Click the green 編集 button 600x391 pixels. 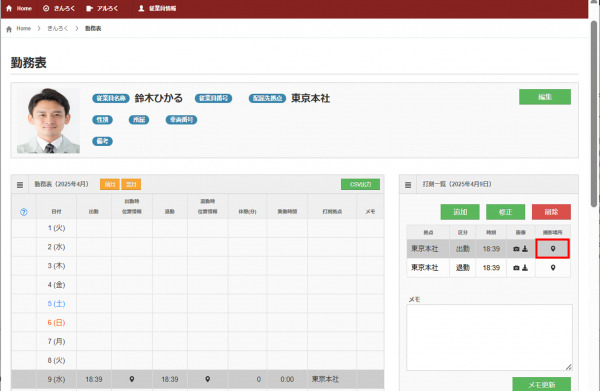pos(545,97)
